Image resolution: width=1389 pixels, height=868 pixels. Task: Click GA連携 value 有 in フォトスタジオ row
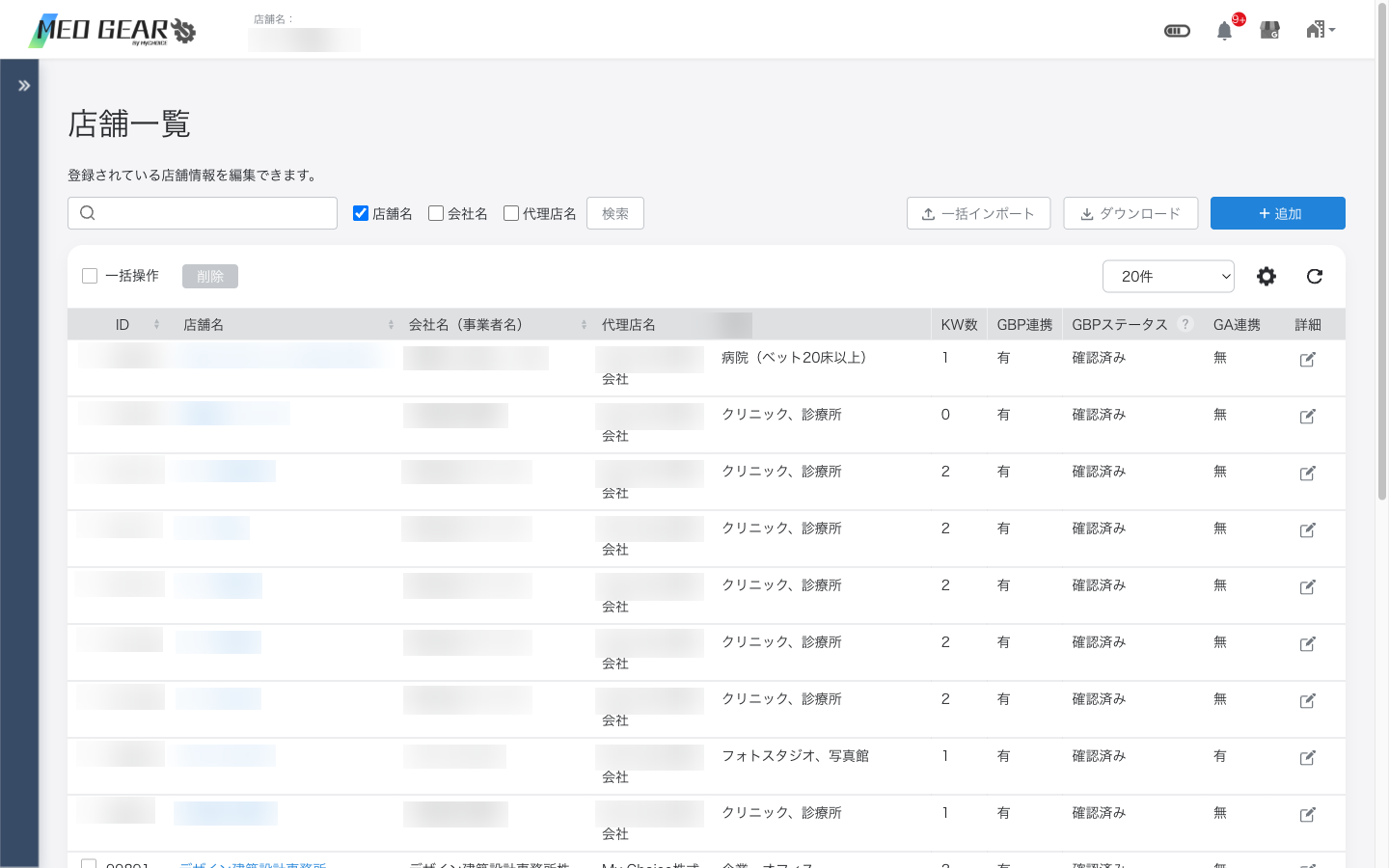click(1220, 756)
